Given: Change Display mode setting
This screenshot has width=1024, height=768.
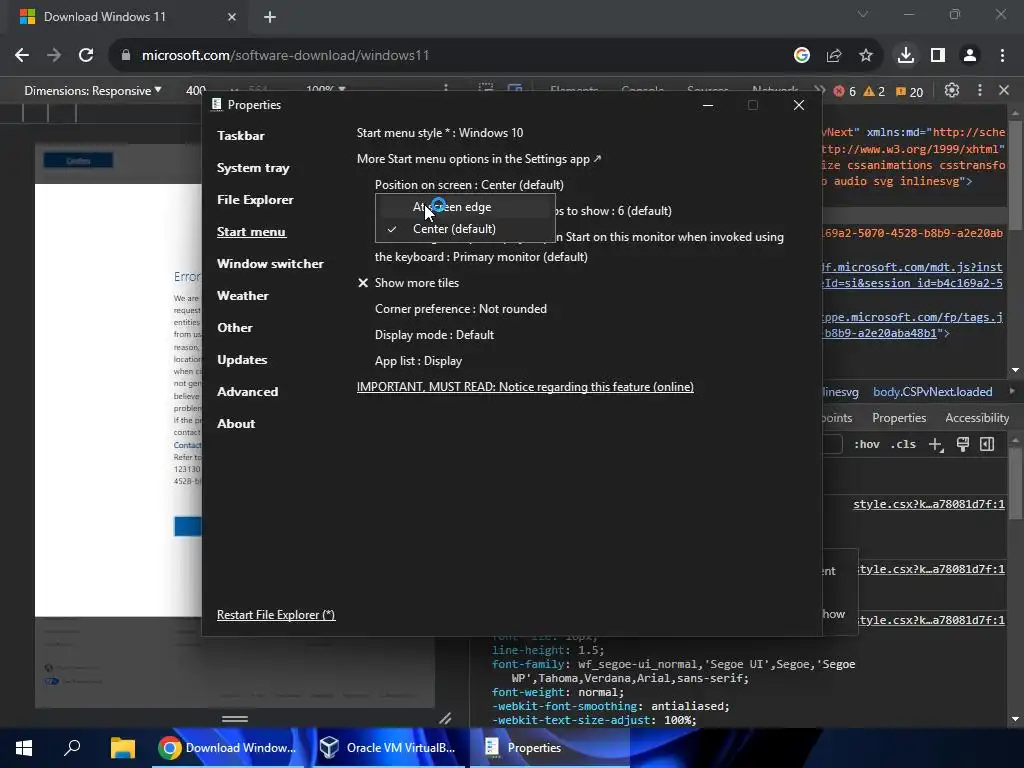Looking at the screenshot, I should (434, 335).
